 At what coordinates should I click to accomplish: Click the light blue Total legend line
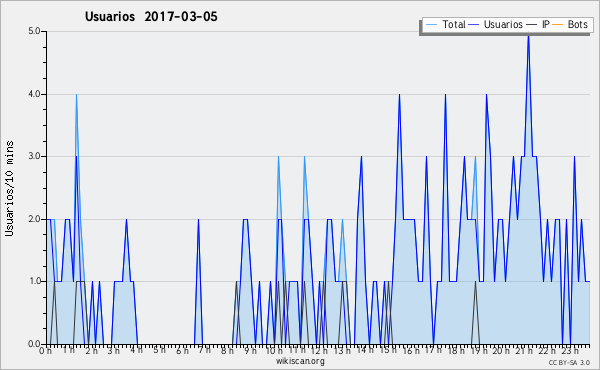[x=431, y=25]
